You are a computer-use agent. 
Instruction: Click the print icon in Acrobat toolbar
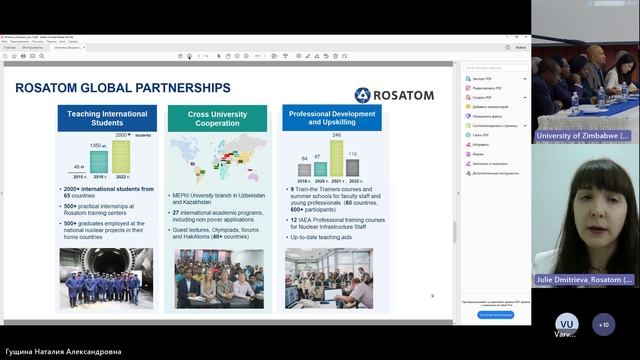[x=23, y=56]
